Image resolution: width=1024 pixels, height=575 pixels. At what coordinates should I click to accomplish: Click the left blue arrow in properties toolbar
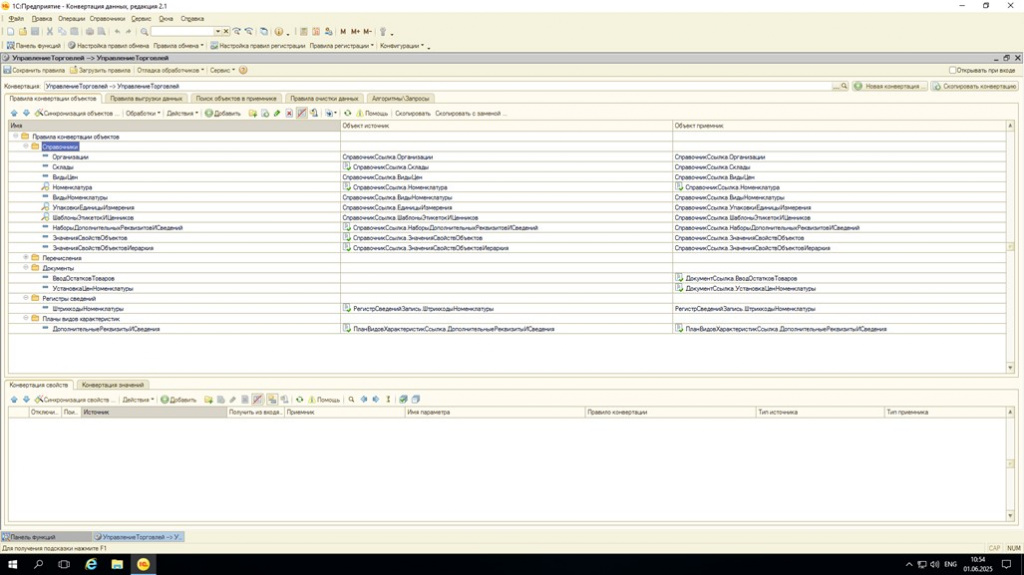364,399
